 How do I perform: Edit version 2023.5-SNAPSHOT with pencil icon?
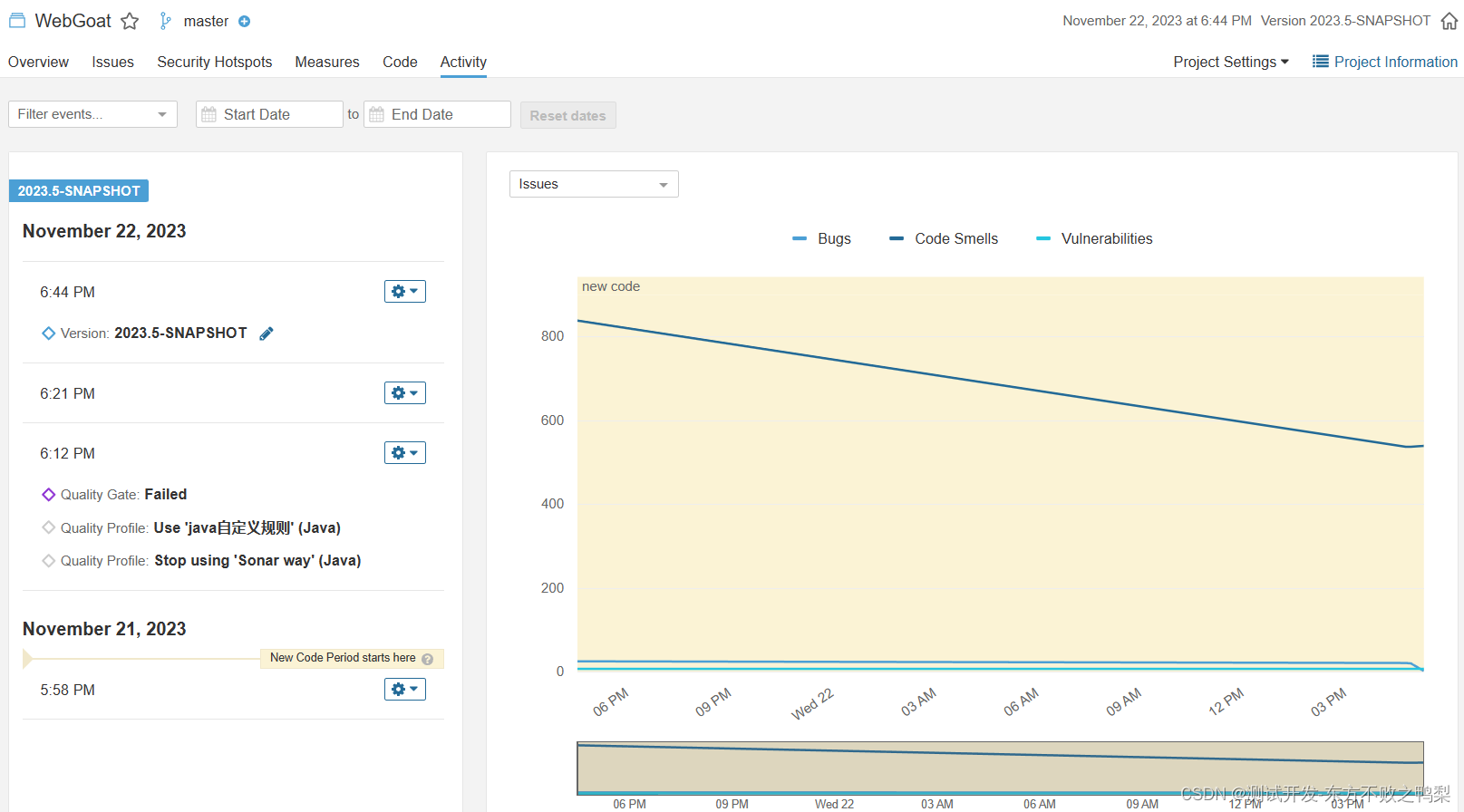click(267, 333)
